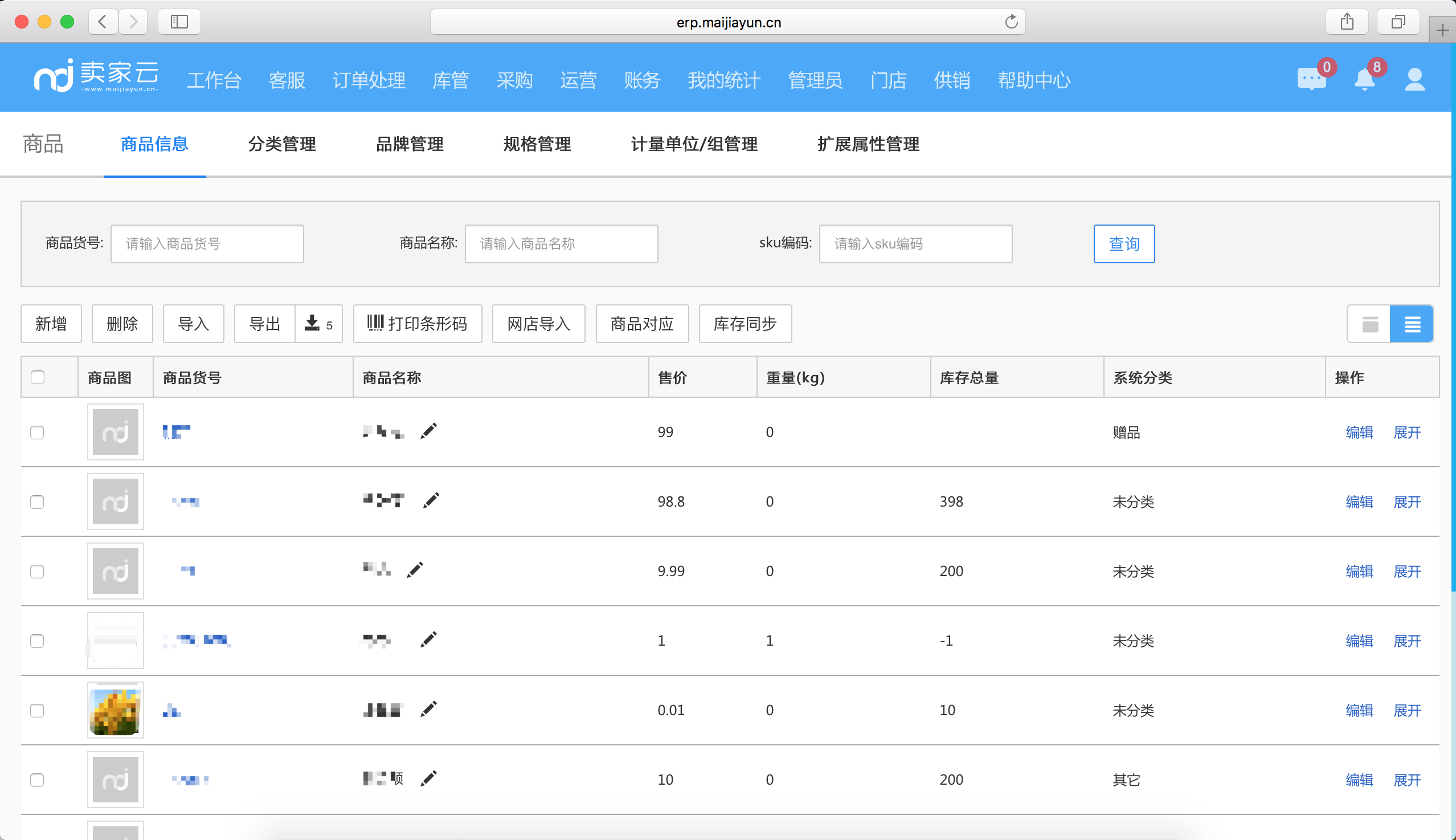The image size is (1456, 840).
Task: Open the 订单处理 menu
Action: coord(369,80)
